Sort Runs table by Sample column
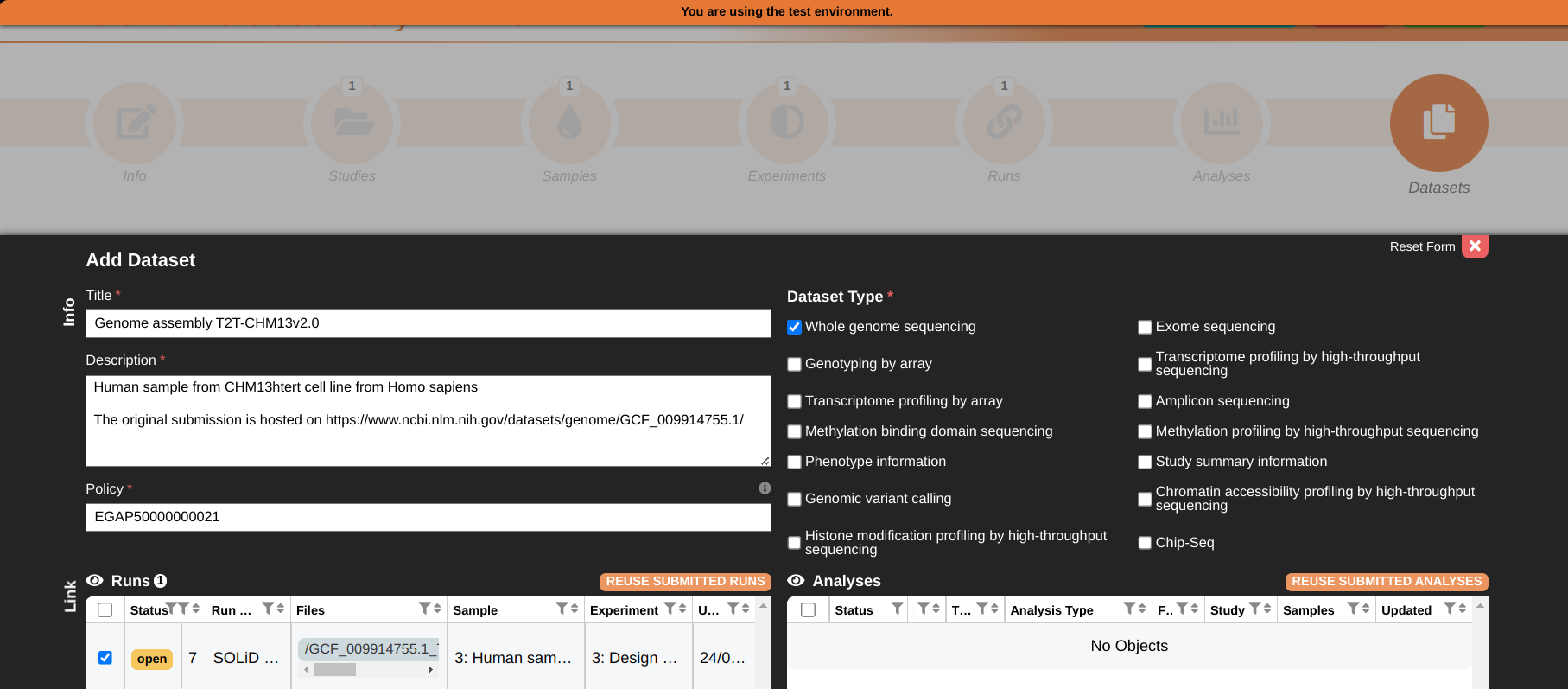This screenshot has width=1568, height=689. [574, 609]
